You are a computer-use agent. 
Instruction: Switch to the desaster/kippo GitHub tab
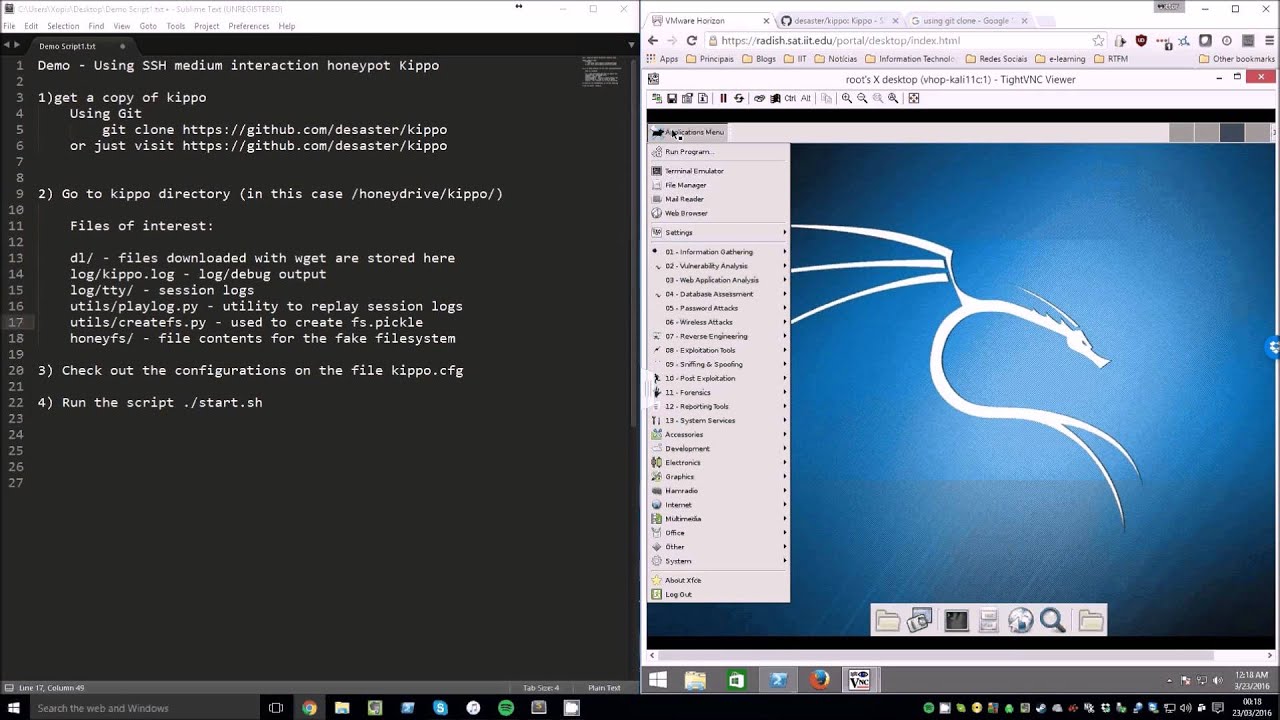pos(837,20)
